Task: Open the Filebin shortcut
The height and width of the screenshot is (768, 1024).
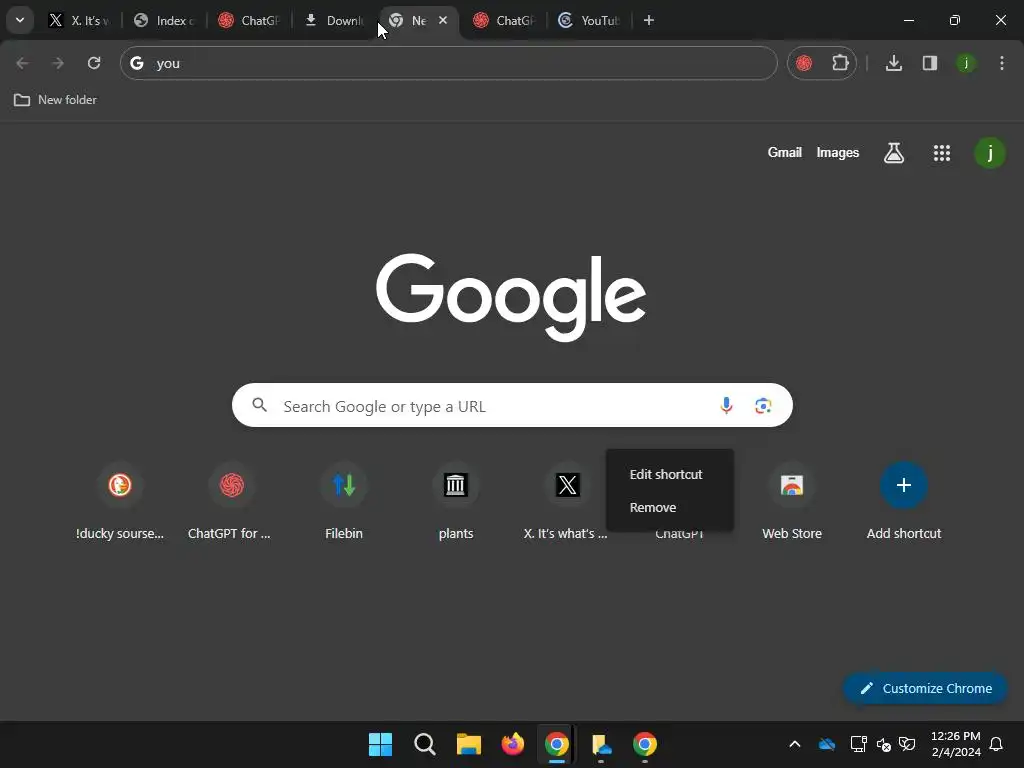Action: tap(344, 502)
